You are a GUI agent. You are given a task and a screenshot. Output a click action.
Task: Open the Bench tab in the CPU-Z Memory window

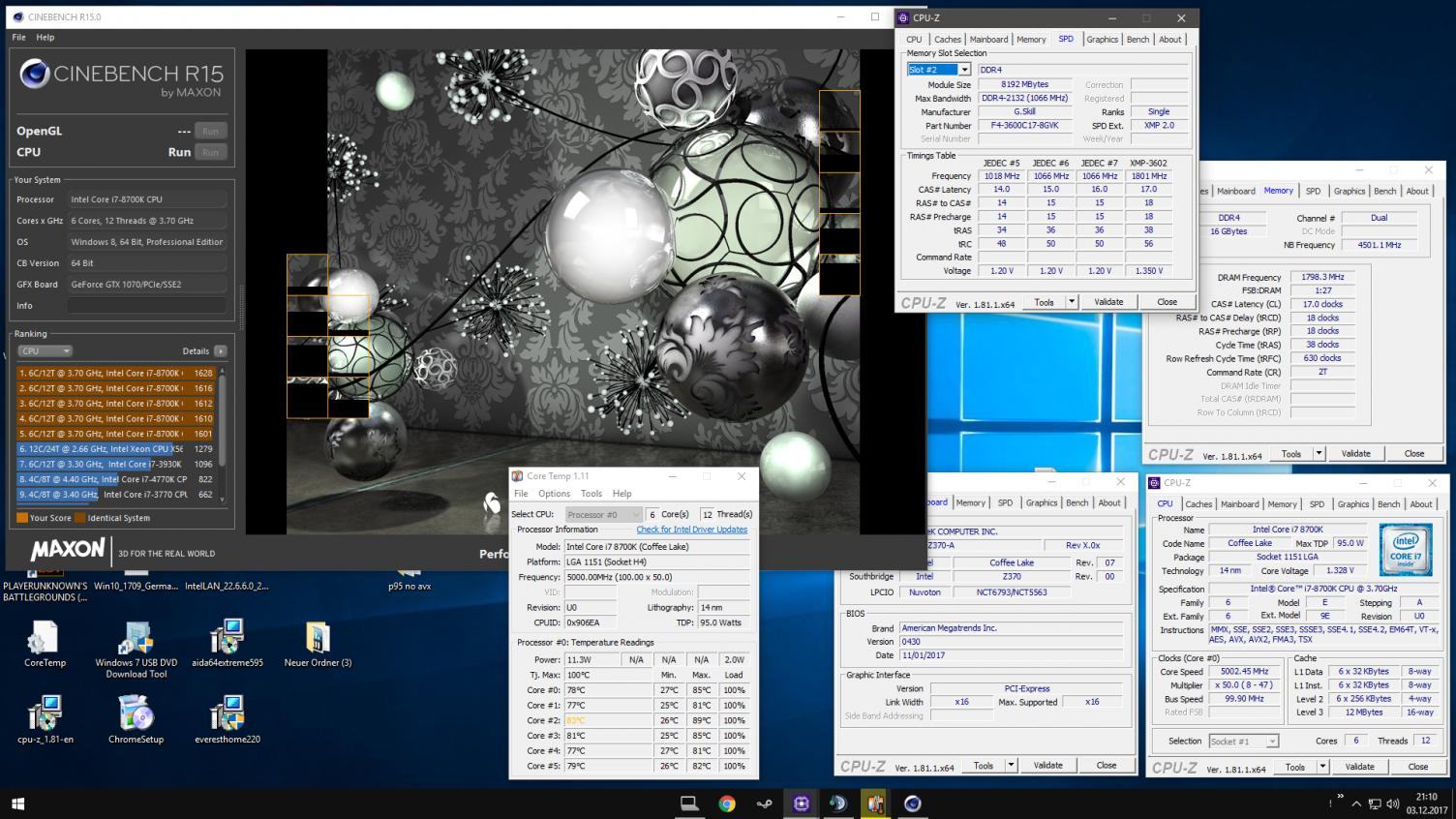pyautogui.click(x=1385, y=191)
